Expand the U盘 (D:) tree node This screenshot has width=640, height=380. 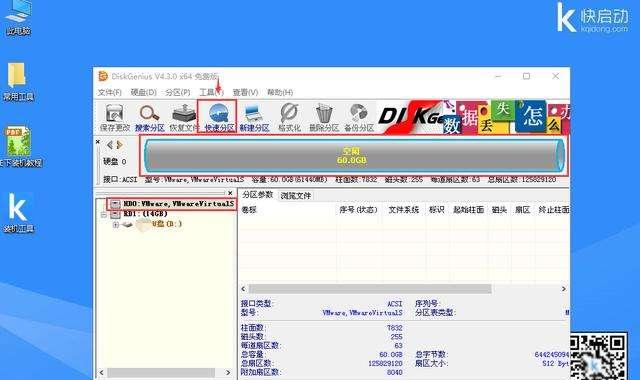(x=116, y=224)
